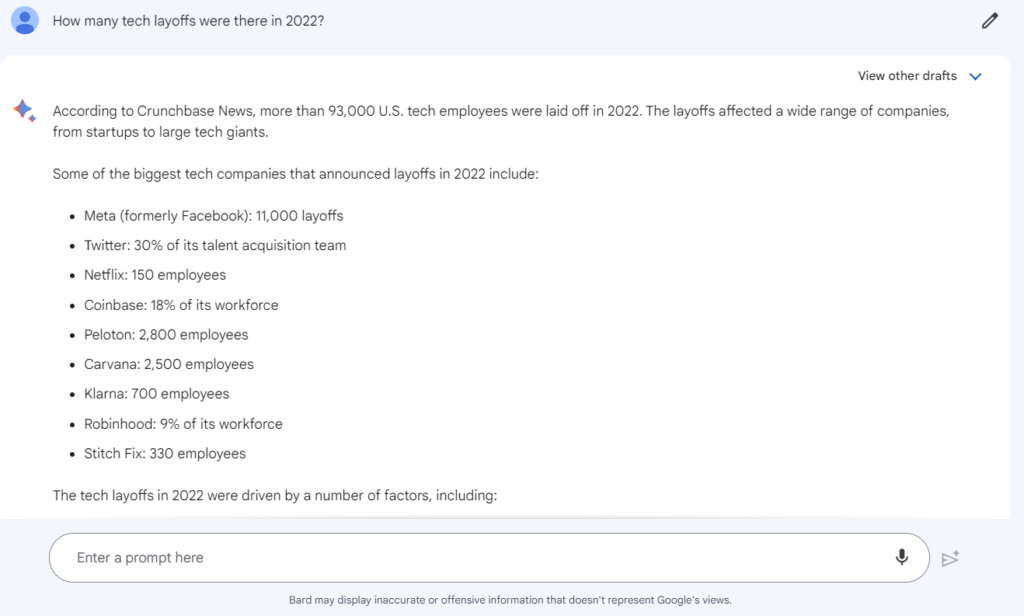The width and height of the screenshot is (1024, 616).
Task: Click the Bard inaccurate information disclaimer
Action: 510,600
